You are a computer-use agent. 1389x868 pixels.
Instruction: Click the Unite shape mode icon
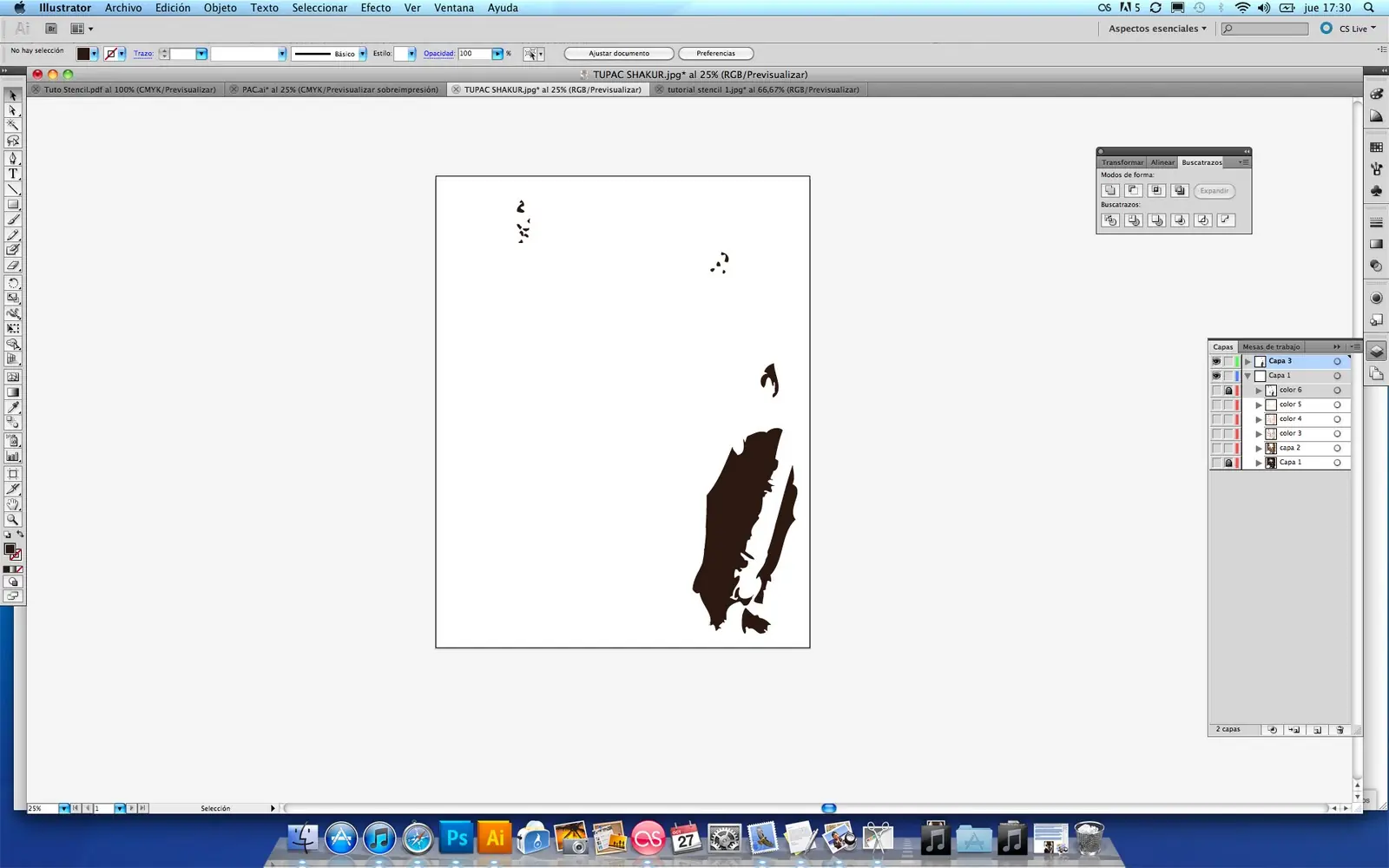(1109, 190)
